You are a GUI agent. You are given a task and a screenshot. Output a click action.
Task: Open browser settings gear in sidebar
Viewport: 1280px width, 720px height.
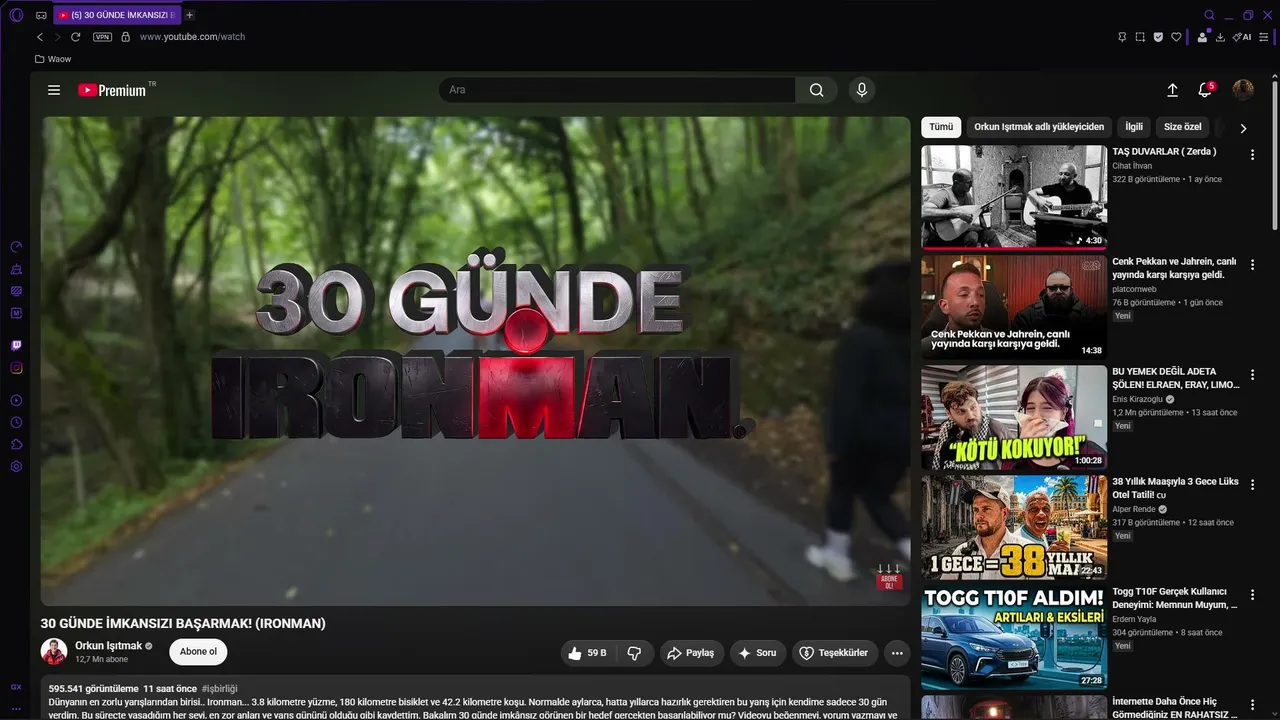pos(16,466)
